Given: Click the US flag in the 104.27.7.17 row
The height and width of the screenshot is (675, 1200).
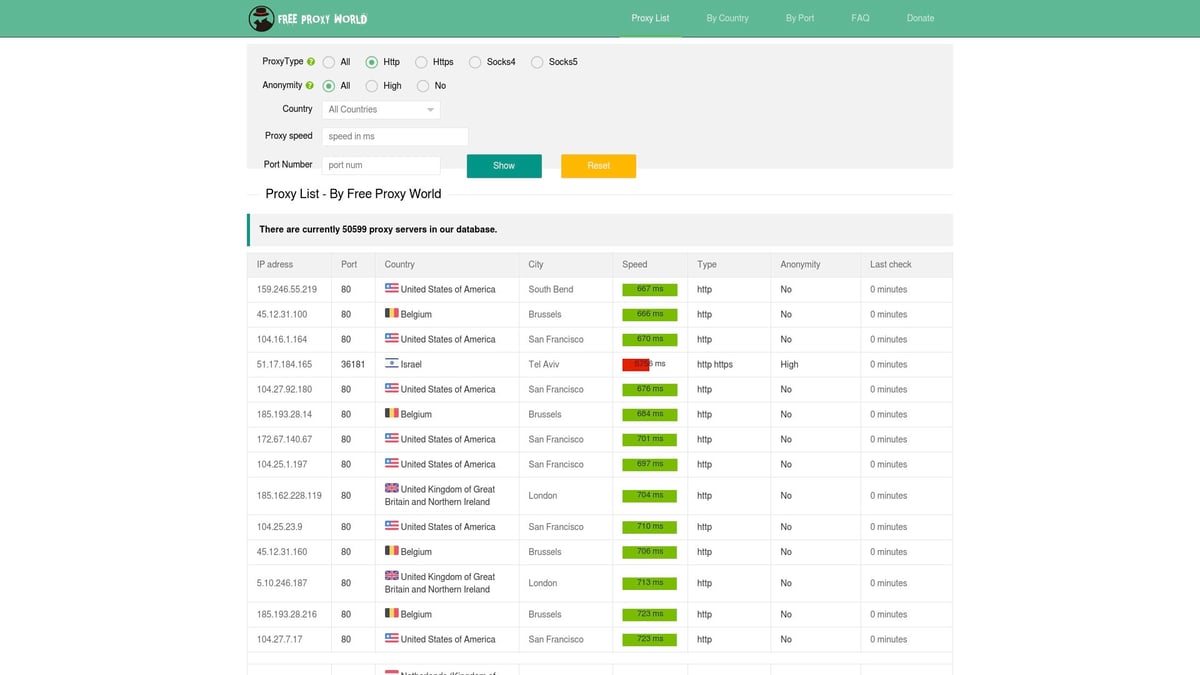Looking at the screenshot, I should pyautogui.click(x=392, y=639).
